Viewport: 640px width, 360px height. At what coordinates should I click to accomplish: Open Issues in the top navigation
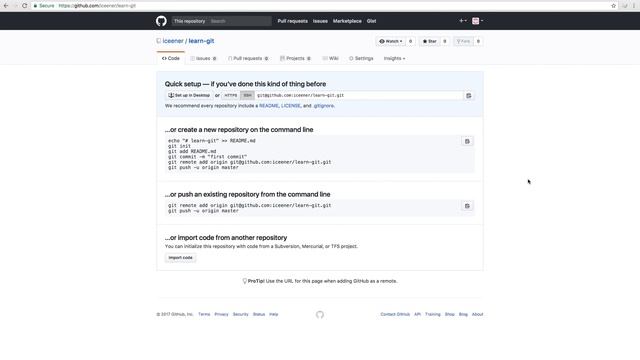(320, 21)
